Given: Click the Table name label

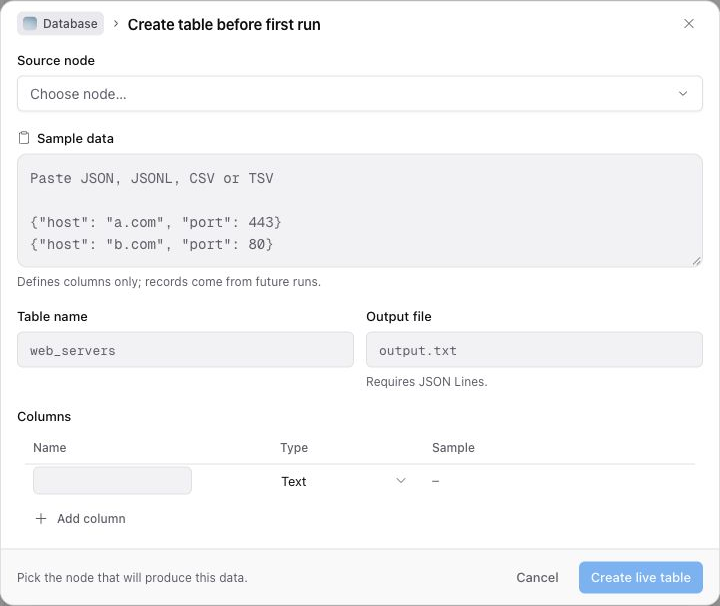Looking at the screenshot, I should [52, 316].
